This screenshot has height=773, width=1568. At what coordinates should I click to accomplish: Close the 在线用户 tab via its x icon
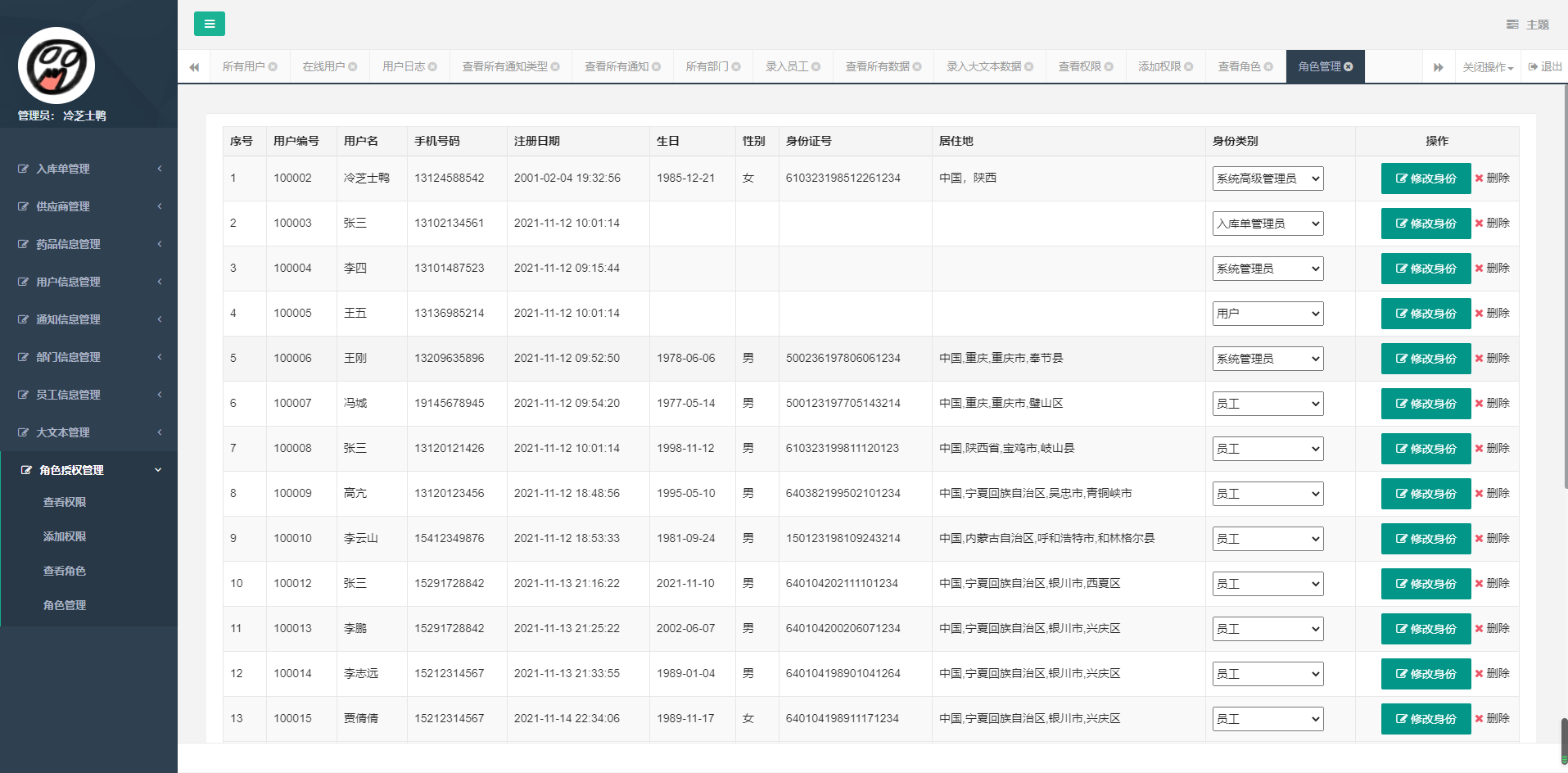coord(353,66)
